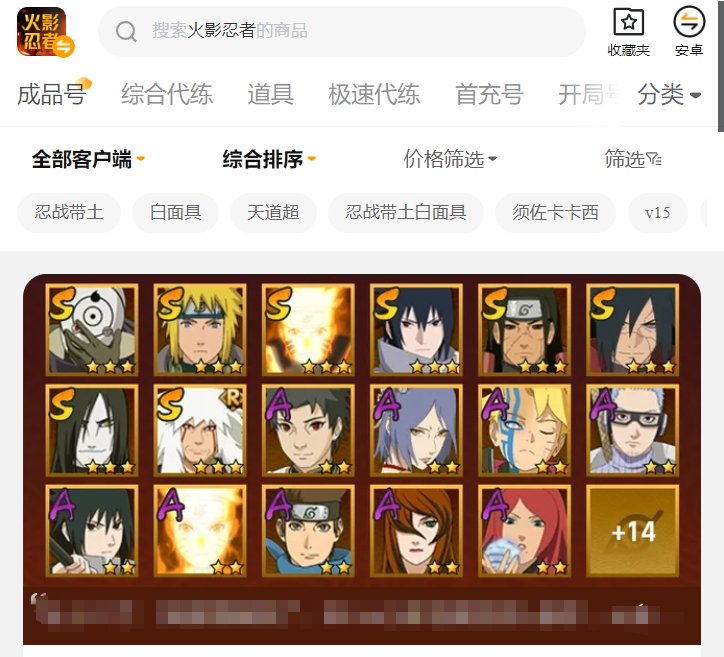Viewport: 724px width, 657px height.
Task: Select blonde Minato S-rank character icon
Action: coord(200,329)
